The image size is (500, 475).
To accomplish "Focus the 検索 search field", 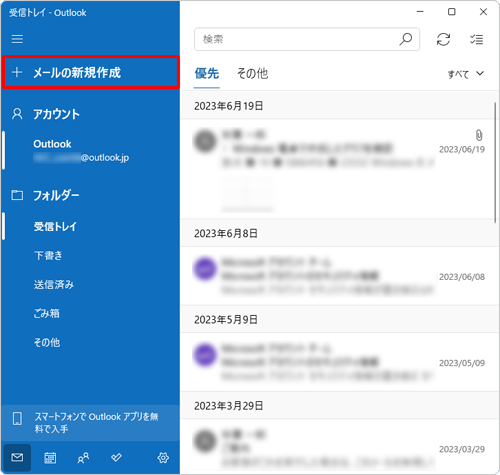I will point(307,39).
